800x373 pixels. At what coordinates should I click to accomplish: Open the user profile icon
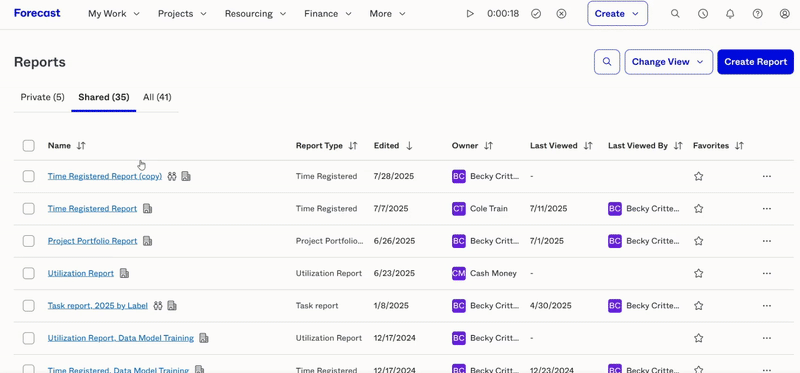click(x=785, y=14)
